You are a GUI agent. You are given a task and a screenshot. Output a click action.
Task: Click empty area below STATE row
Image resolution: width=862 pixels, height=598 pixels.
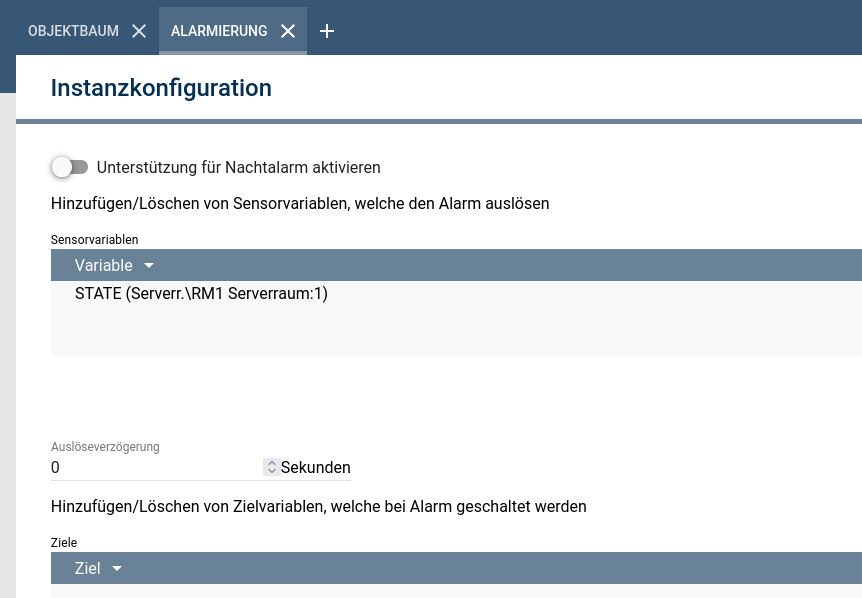point(400,332)
